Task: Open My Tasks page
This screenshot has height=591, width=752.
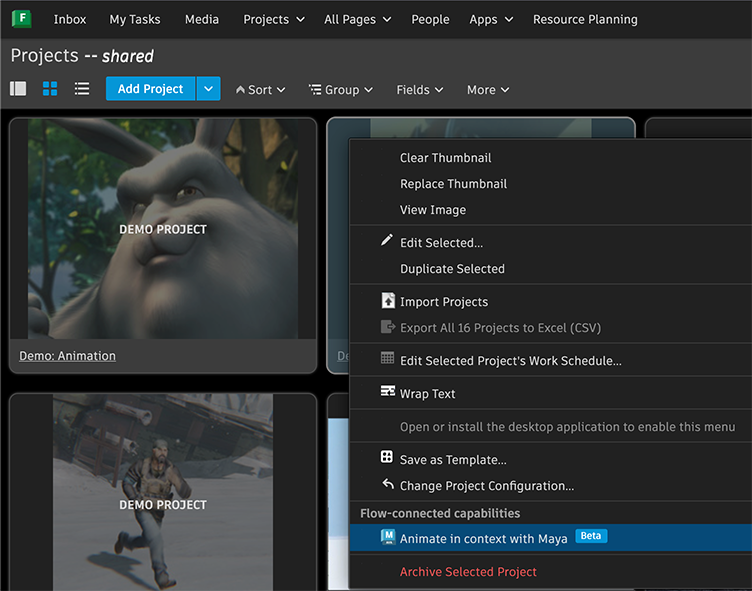Action: click(x=135, y=19)
